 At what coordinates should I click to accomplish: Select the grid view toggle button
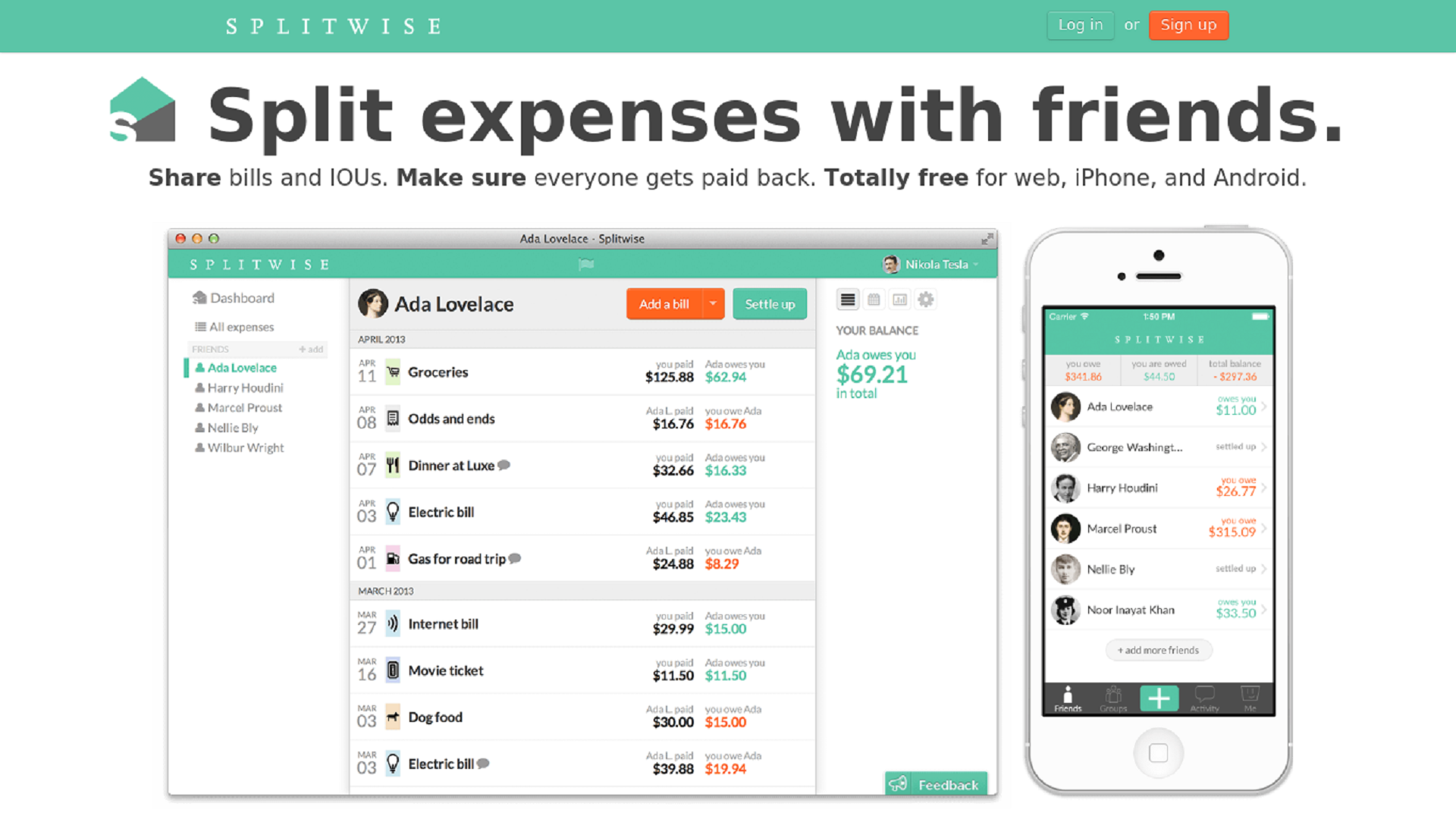pyautogui.click(x=873, y=300)
